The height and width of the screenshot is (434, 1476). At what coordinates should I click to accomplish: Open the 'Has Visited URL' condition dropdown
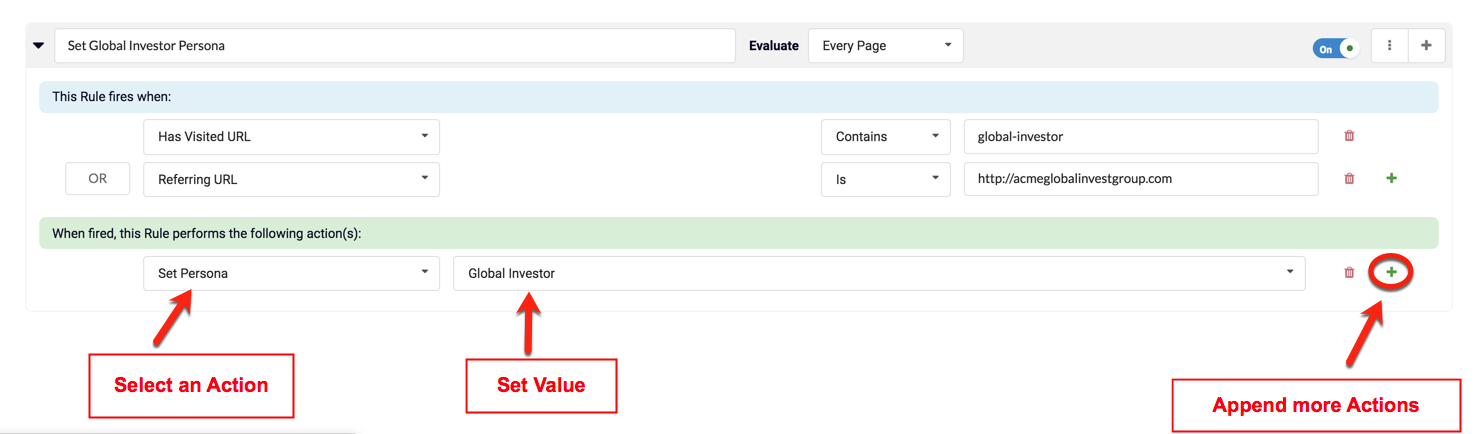point(291,137)
